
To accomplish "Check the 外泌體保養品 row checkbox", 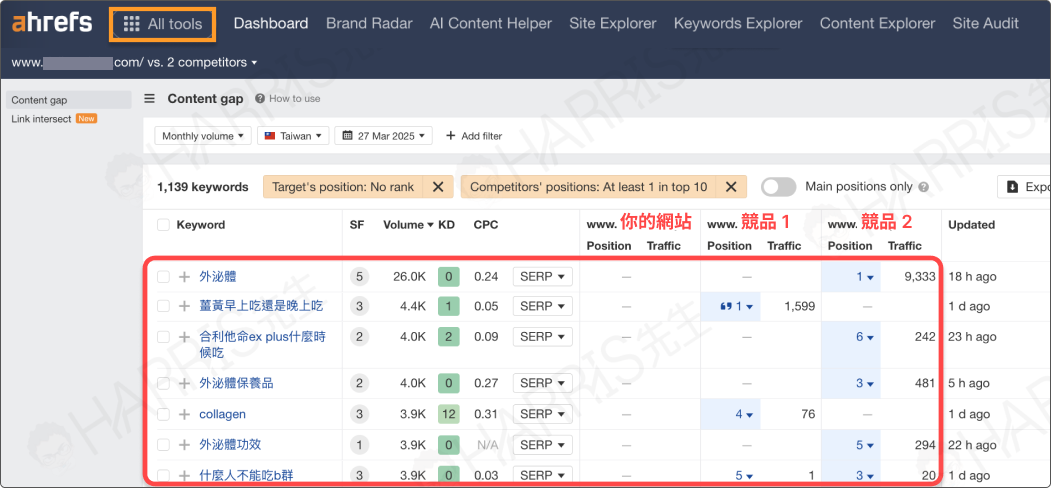I will coord(163,383).
